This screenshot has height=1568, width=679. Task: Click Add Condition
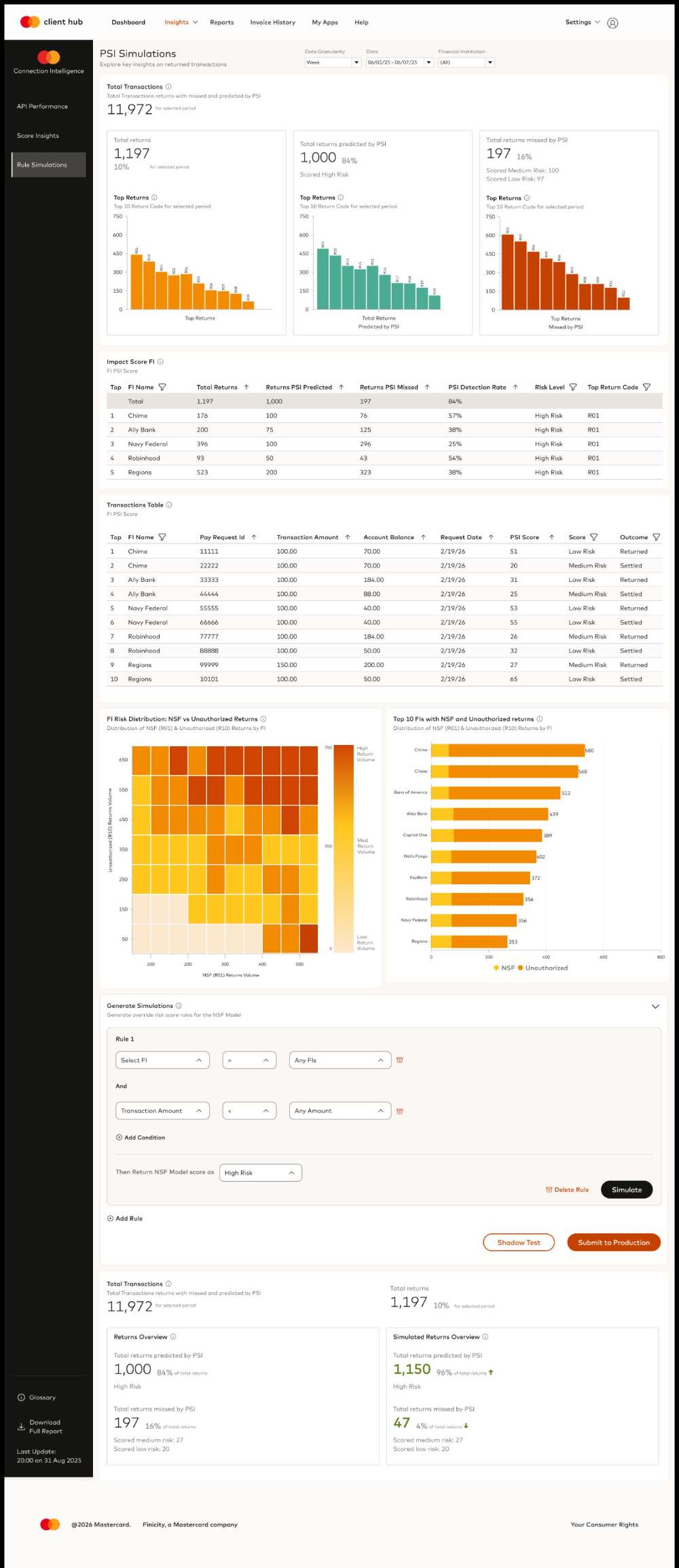(x=141, y=1137)
